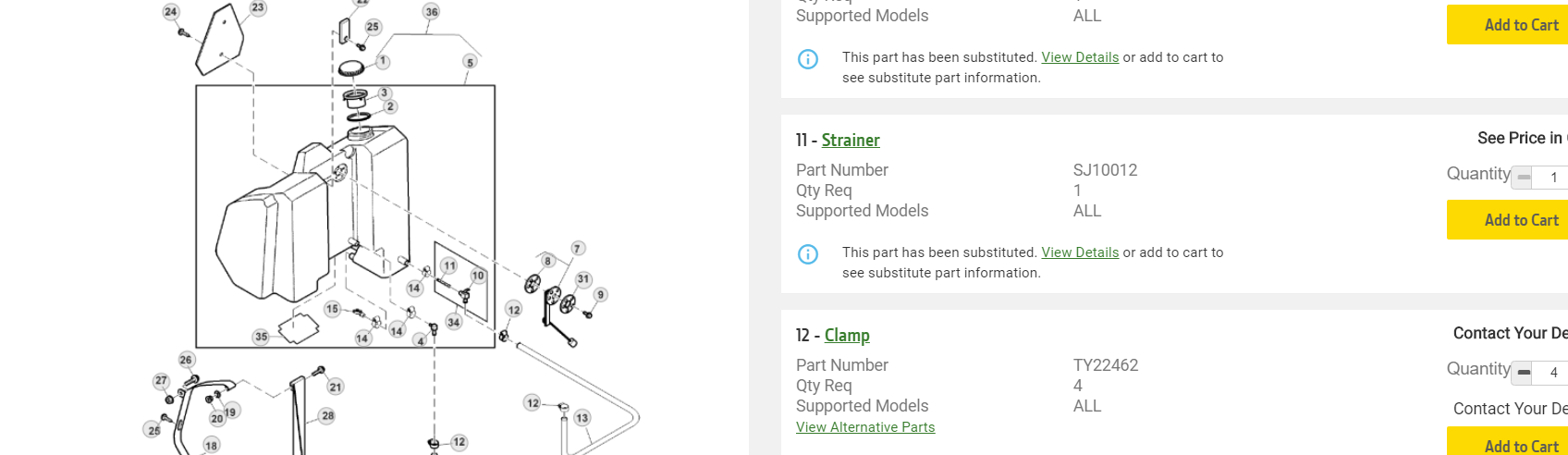Select callout 11 in the parts diagram
This screenshot has width=1568, height=455.
point(449,266)
